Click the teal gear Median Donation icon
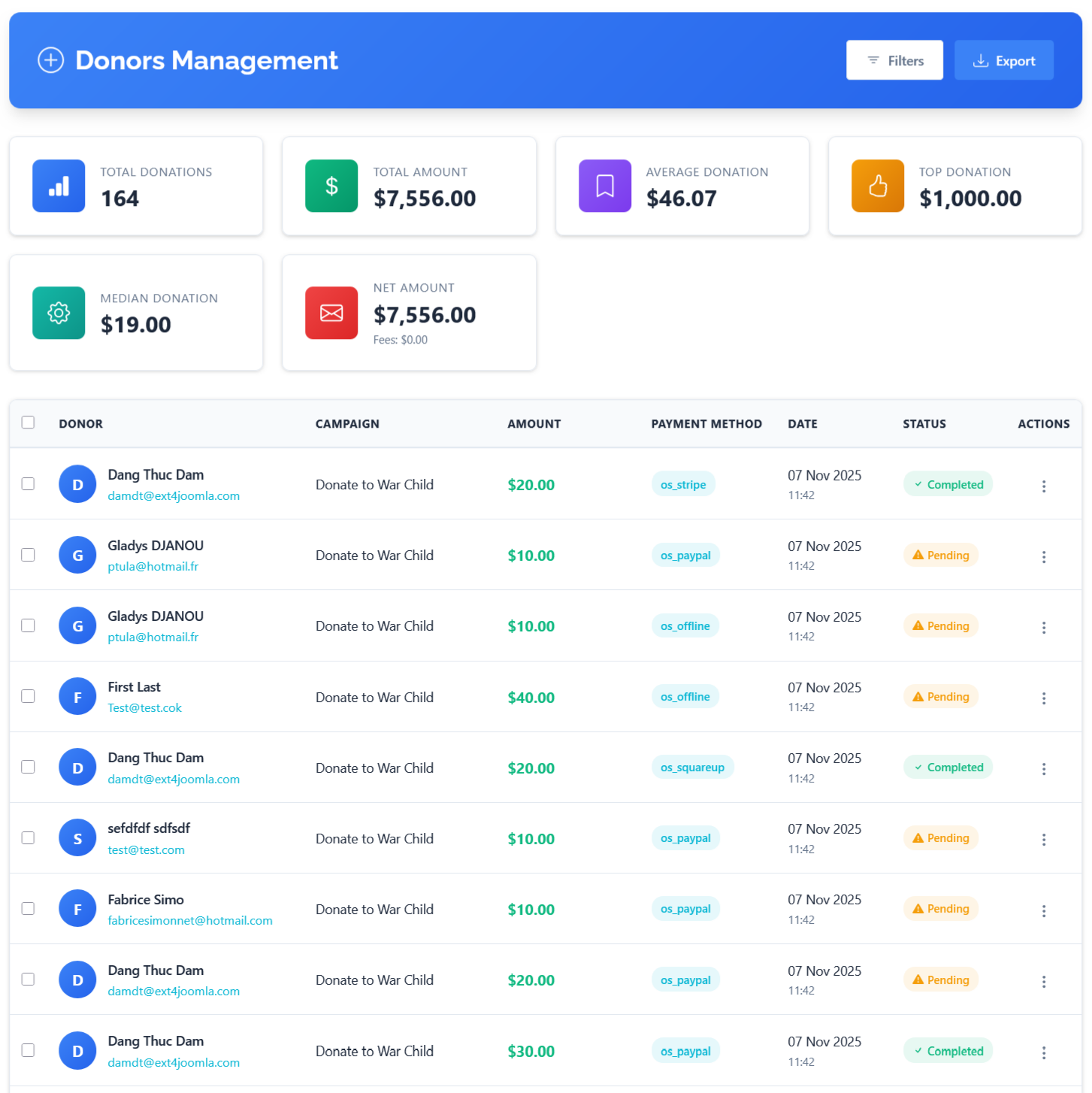The image size is (1092, 1093). (x=59, y=313)
